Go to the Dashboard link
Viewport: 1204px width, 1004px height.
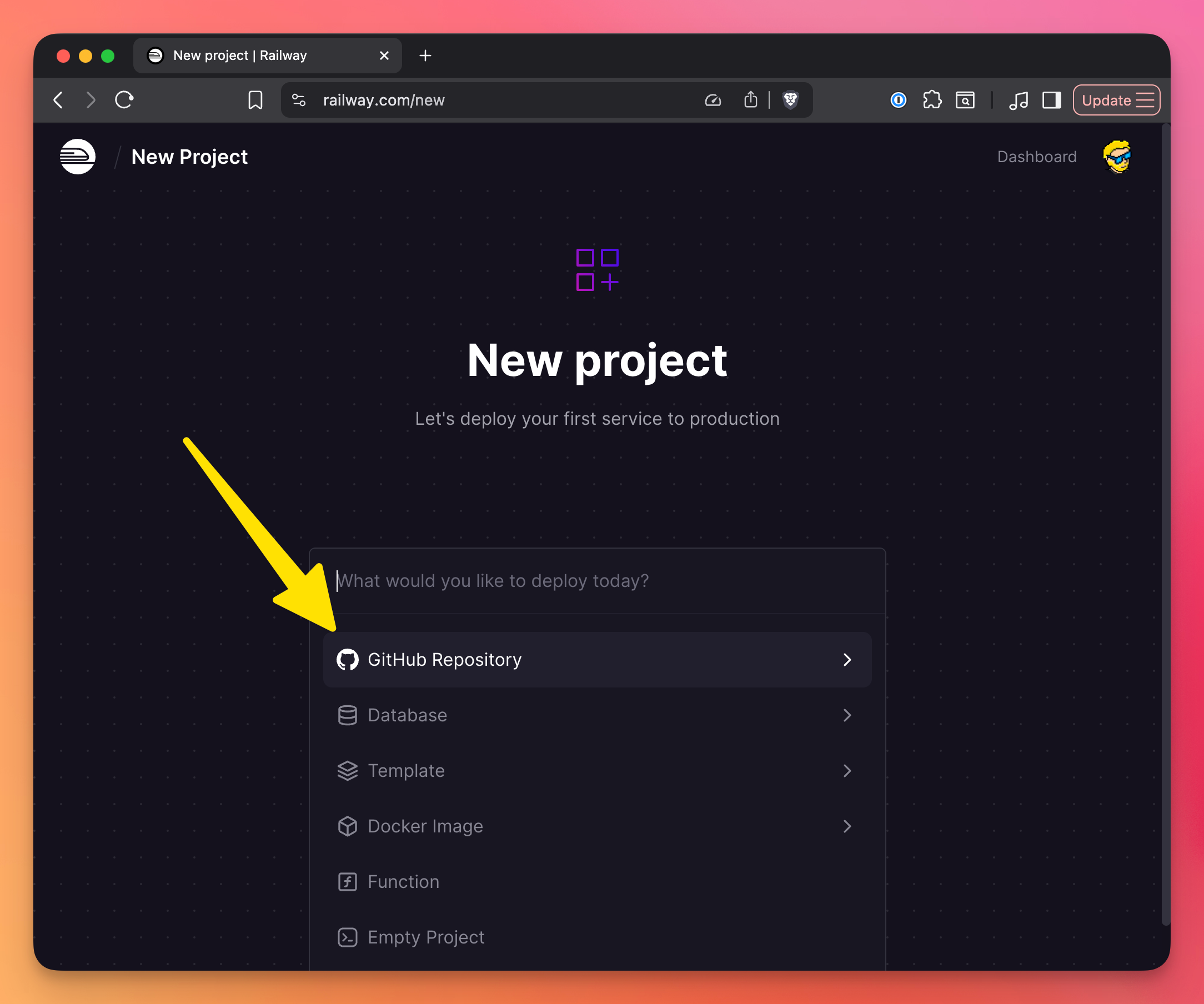[1036, 157]
